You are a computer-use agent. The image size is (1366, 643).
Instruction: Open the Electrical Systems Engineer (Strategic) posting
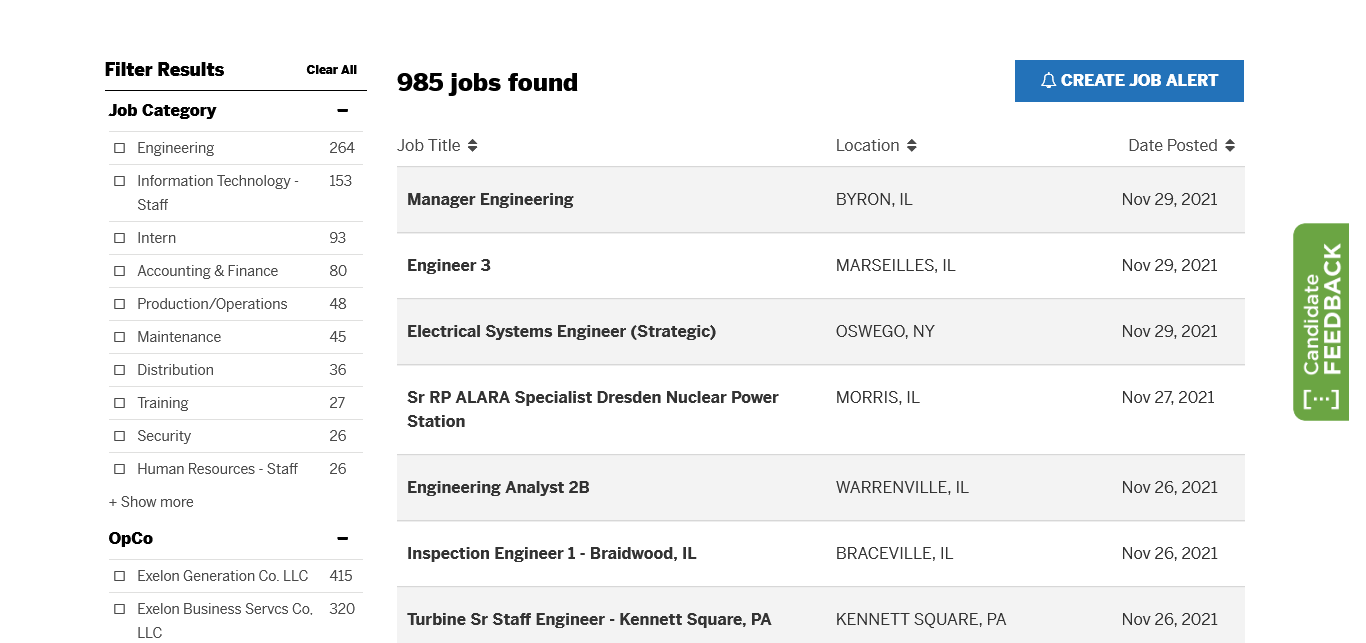click(561, 331)
